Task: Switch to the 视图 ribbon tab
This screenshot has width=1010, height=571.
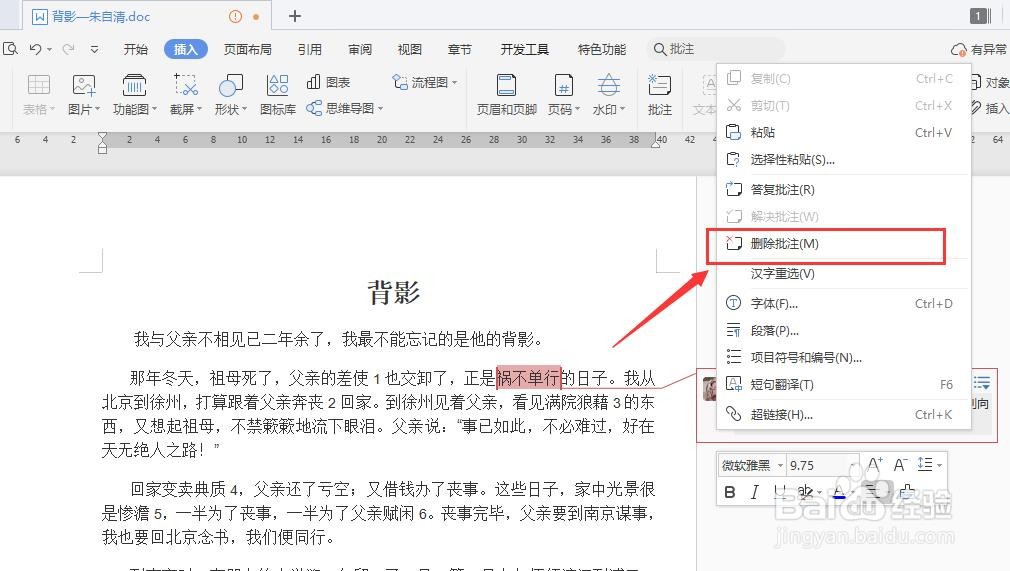Action: [410, 49]
